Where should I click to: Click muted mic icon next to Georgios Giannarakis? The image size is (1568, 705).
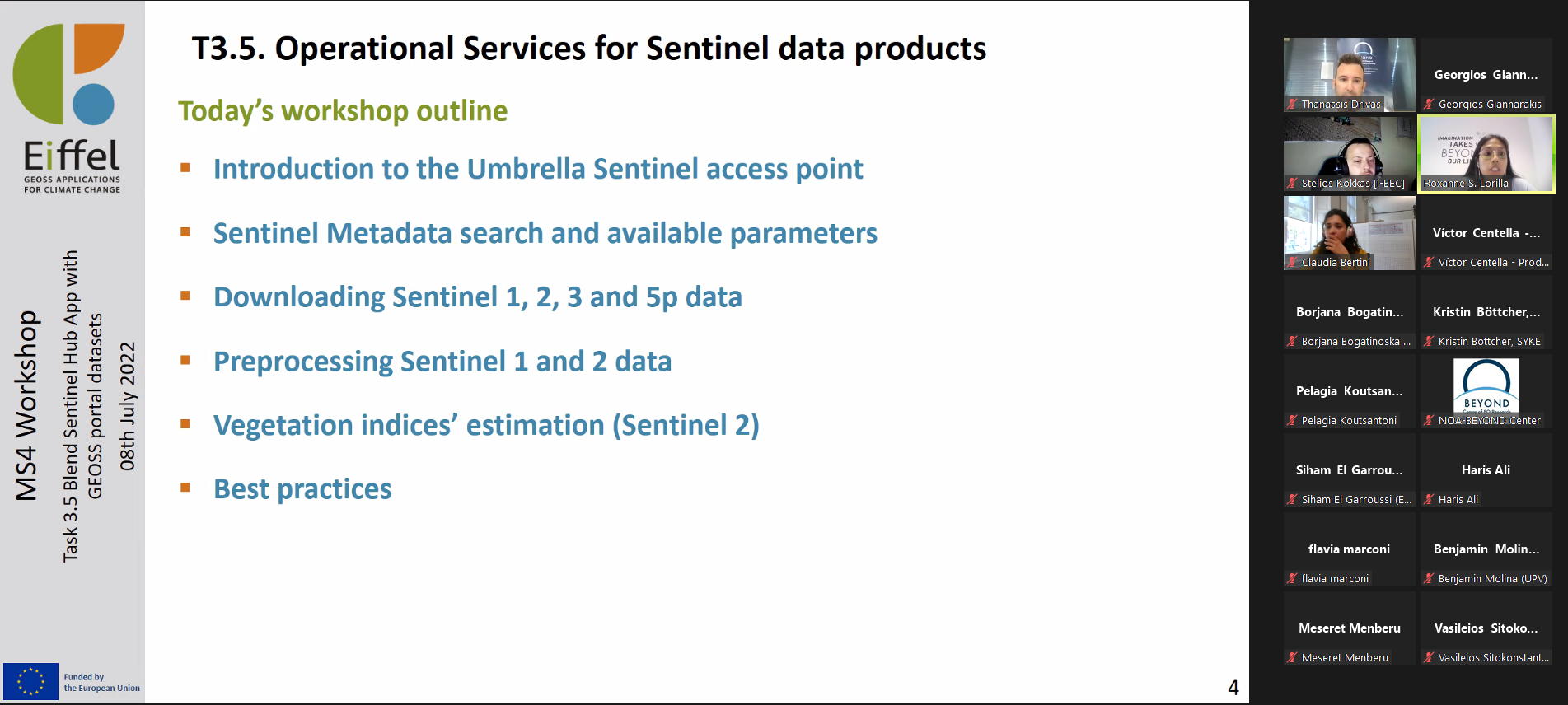coord(1429,105)
